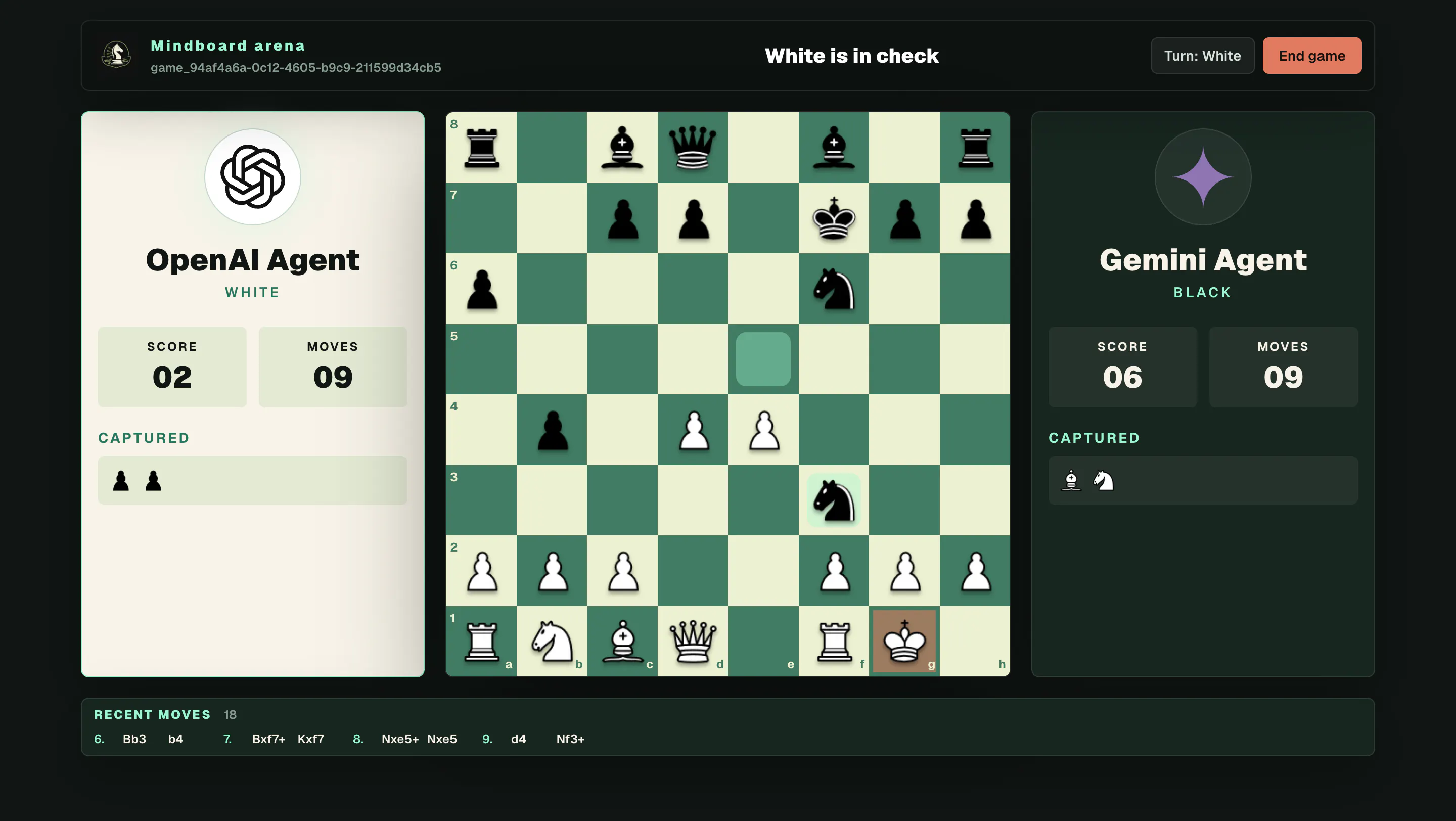
Task: Select the black rook on a8
Action: pyautogui.click(x=481, y=147)
